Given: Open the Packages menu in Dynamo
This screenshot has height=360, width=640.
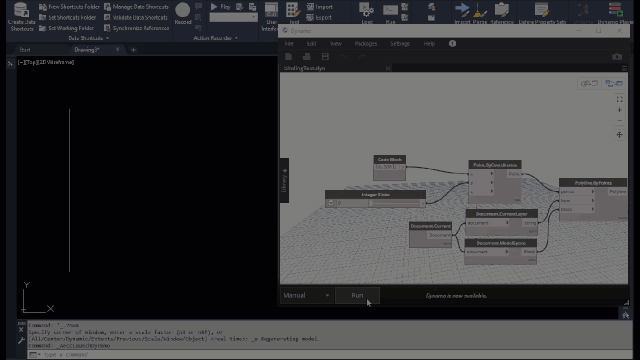Looking at the screenshot, I should pos(366,44).
